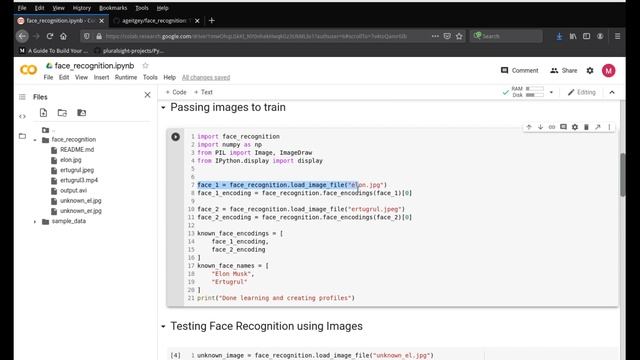640x360 pixels.
Task: Open Firefox hamburger menu
Action: (617, 36)
